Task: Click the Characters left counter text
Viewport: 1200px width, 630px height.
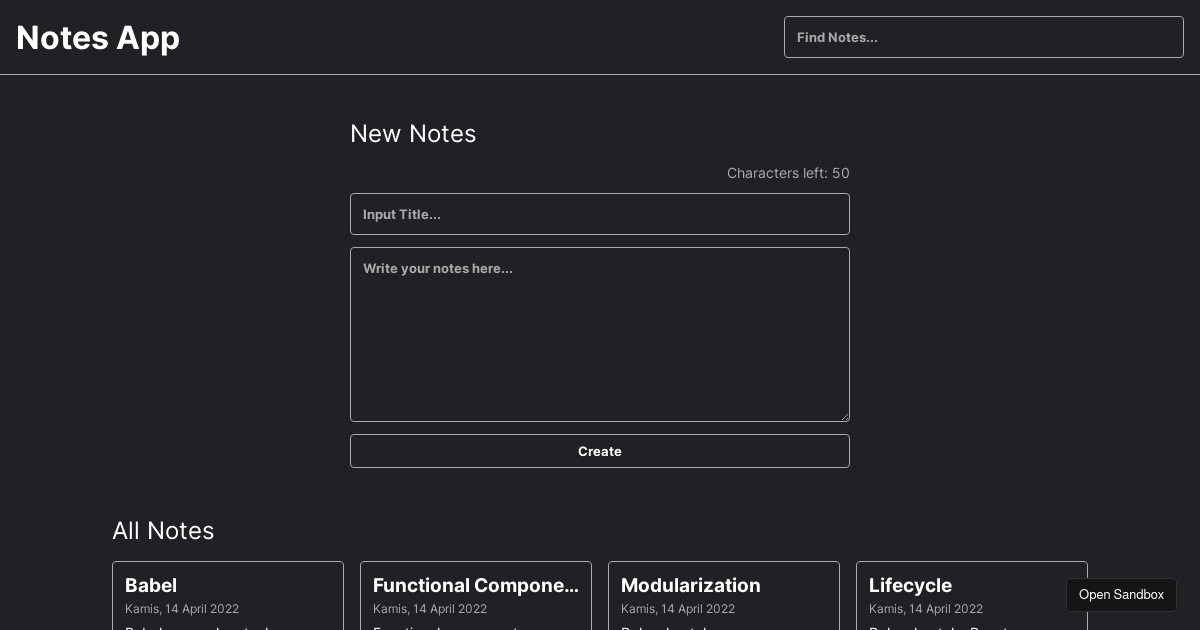Action: (x=788, y=173)
